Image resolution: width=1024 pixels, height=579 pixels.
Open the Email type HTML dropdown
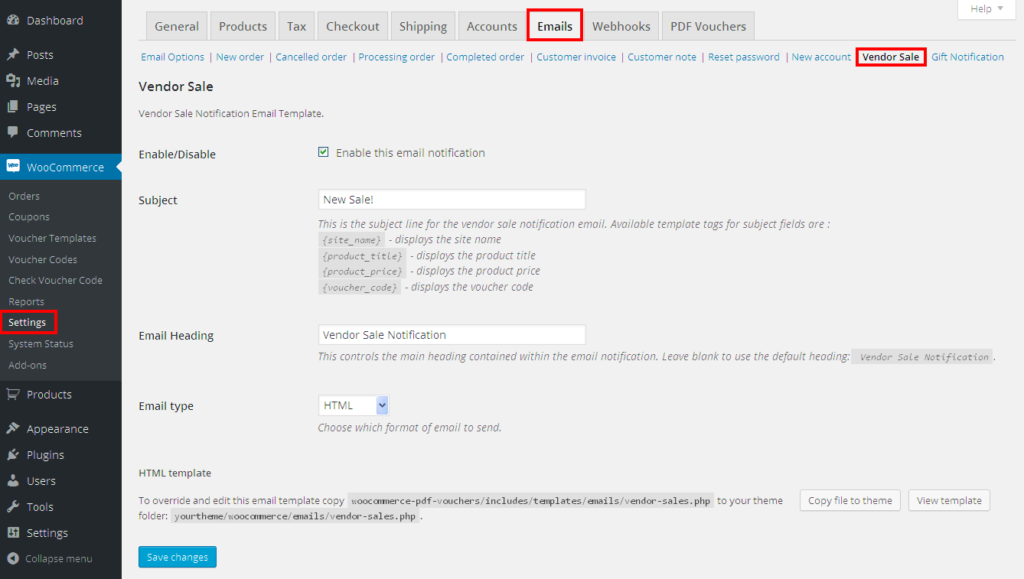tap(353, 405)
